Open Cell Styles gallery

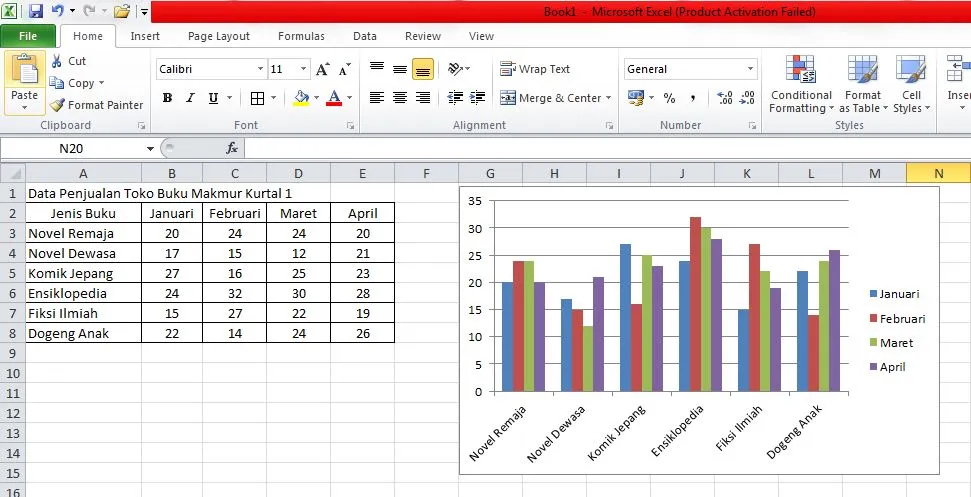(x=911, y=84)
